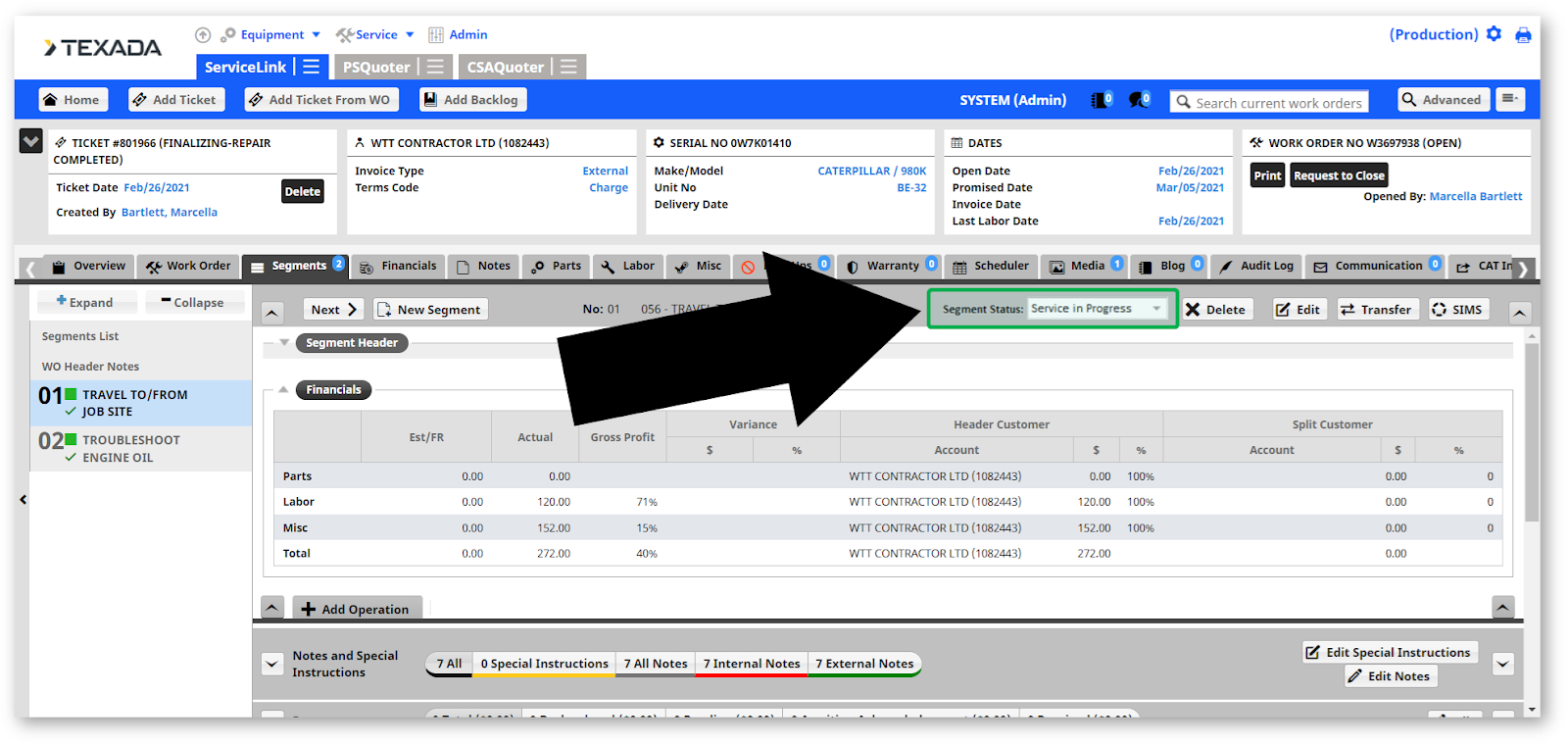The width and height of the screenshot is (1568, 745).
Task: Click Add Ticket From WO button
Action: (x=321, y=100)
